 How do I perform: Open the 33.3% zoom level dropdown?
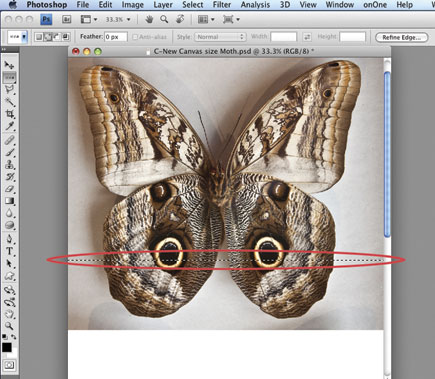[118, 20]
